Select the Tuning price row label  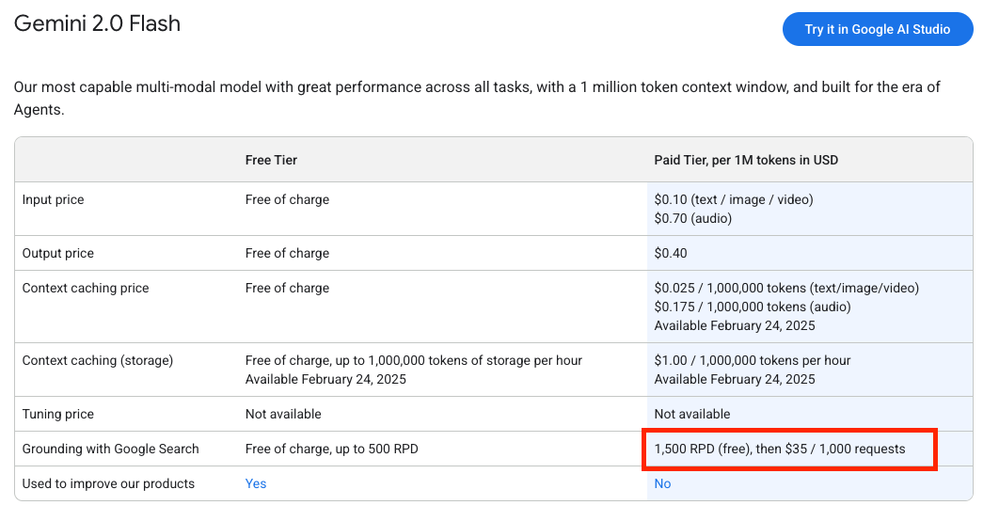tap(58, 414)
